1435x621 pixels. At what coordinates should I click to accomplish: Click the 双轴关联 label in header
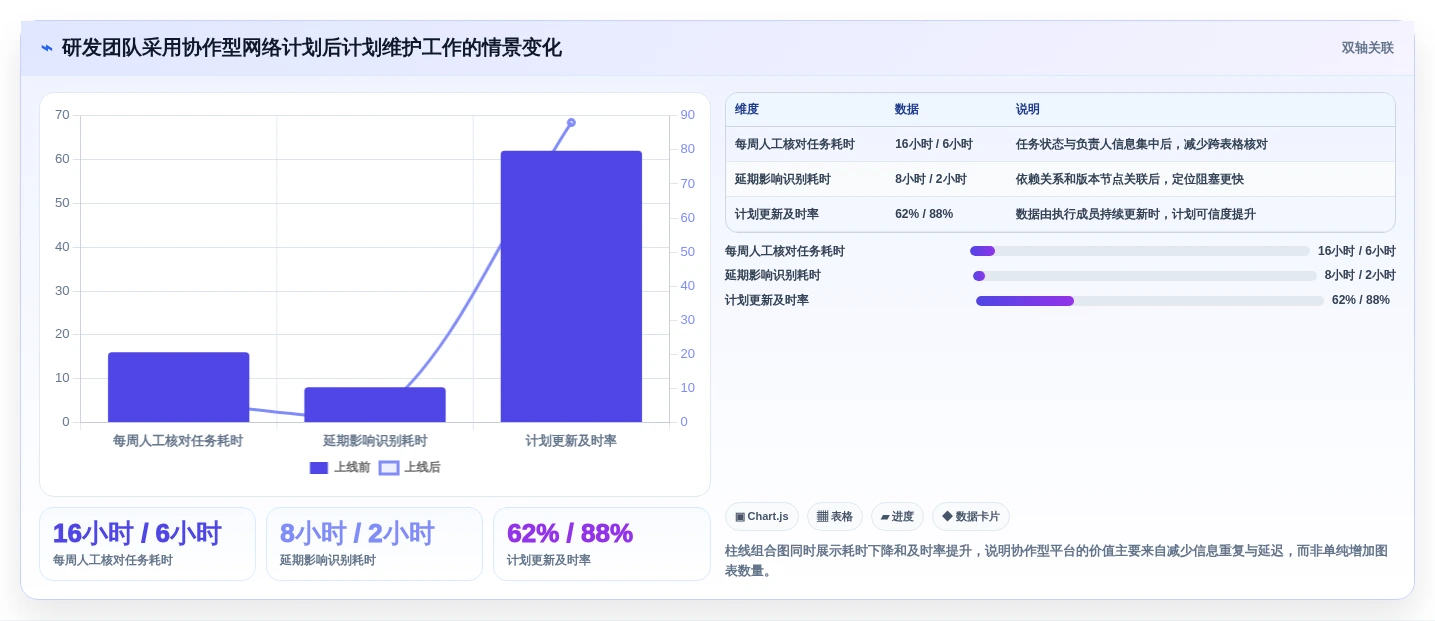tap(1367, 48)
